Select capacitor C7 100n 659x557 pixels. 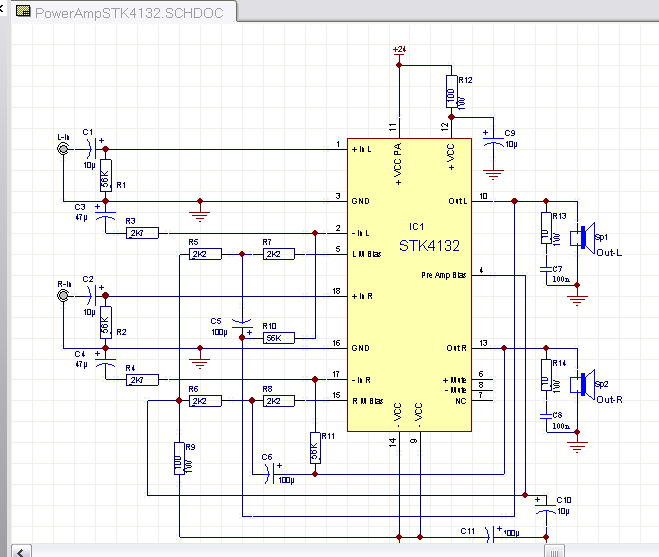click(x=546, y=268)
